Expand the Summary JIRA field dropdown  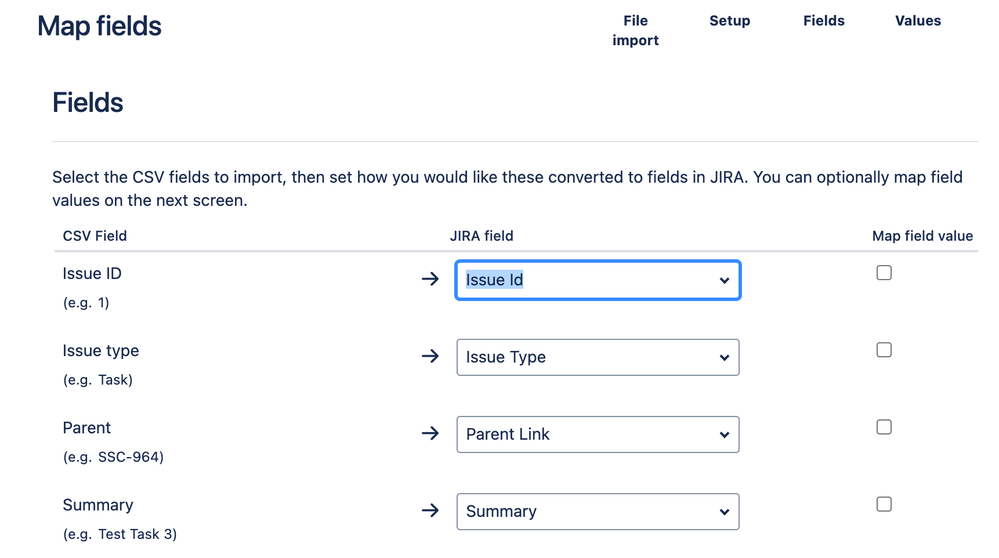coord(598,511)
